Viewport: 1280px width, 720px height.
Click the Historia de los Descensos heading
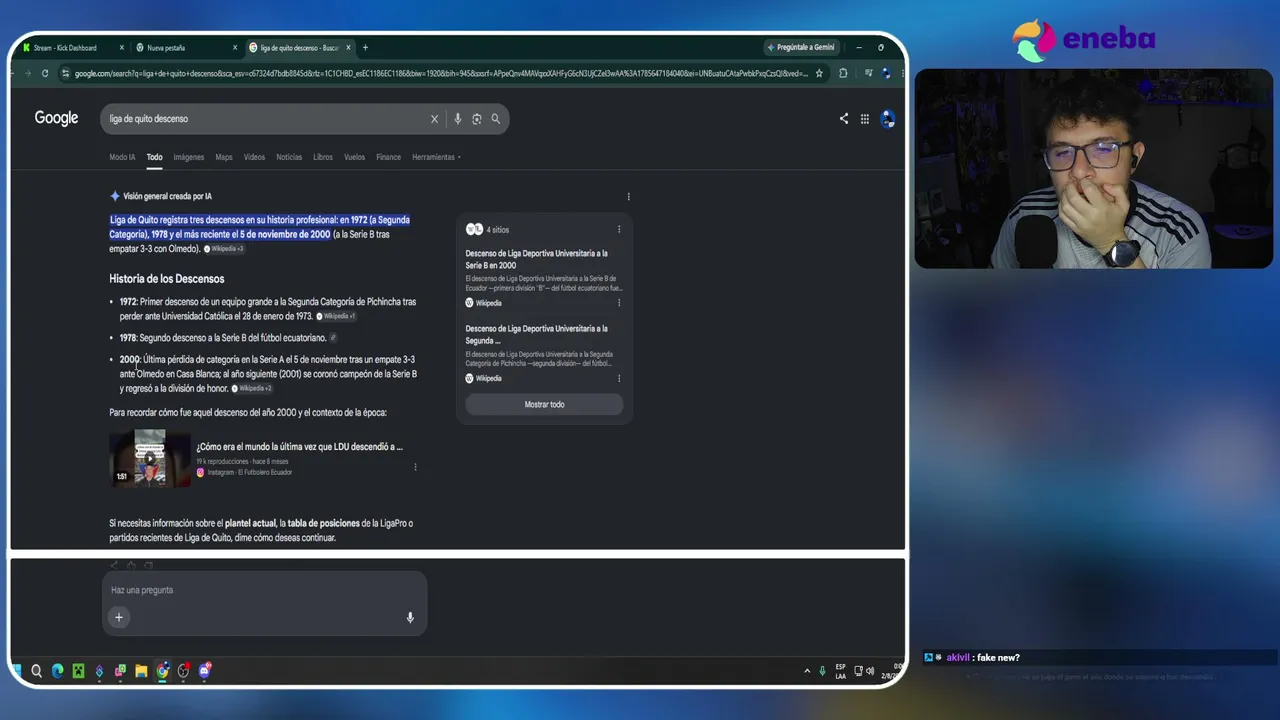click(167, 279)
